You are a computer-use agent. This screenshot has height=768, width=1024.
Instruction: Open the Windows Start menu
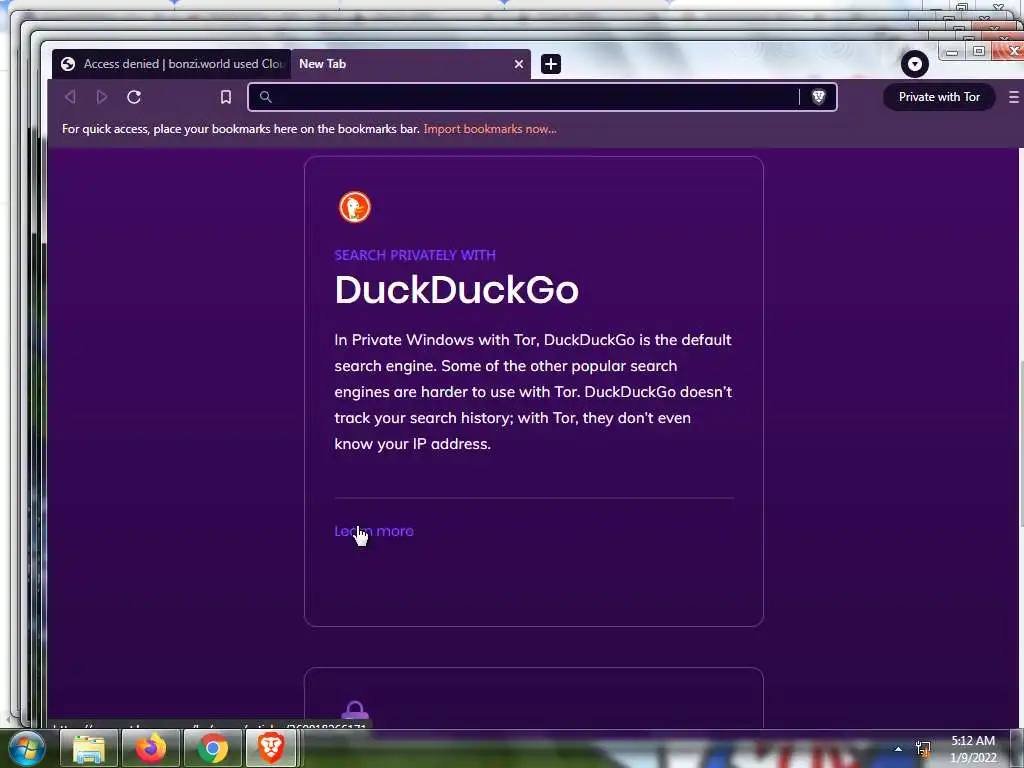pyautogui.click(x=26, y=748)
